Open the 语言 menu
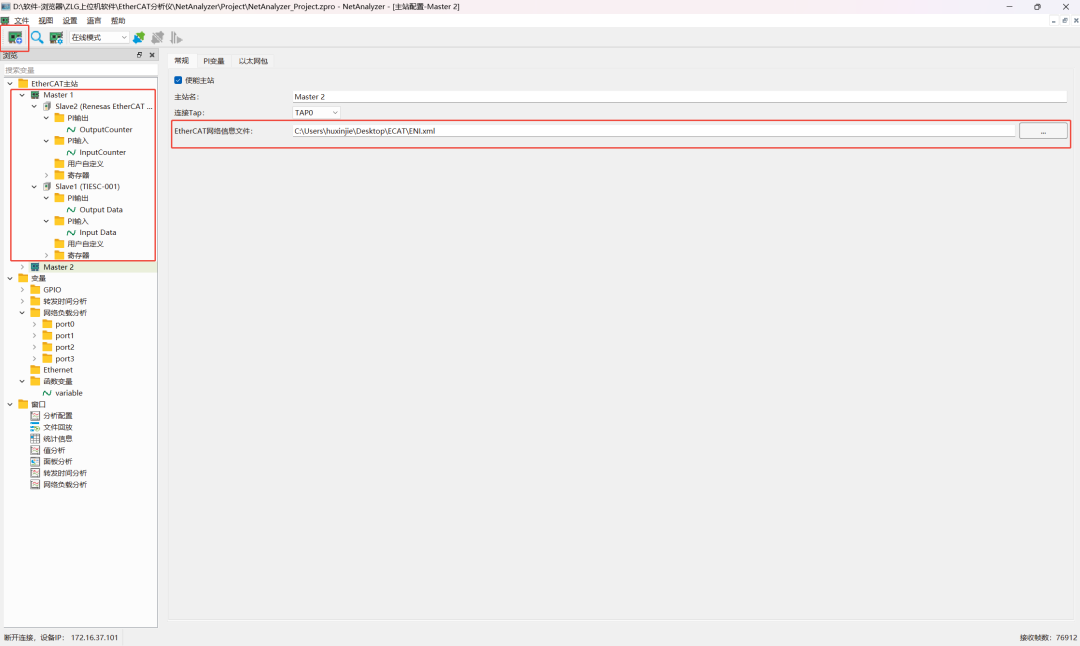This screenshot has height=646, width=1080. click(x=94, y=21)
